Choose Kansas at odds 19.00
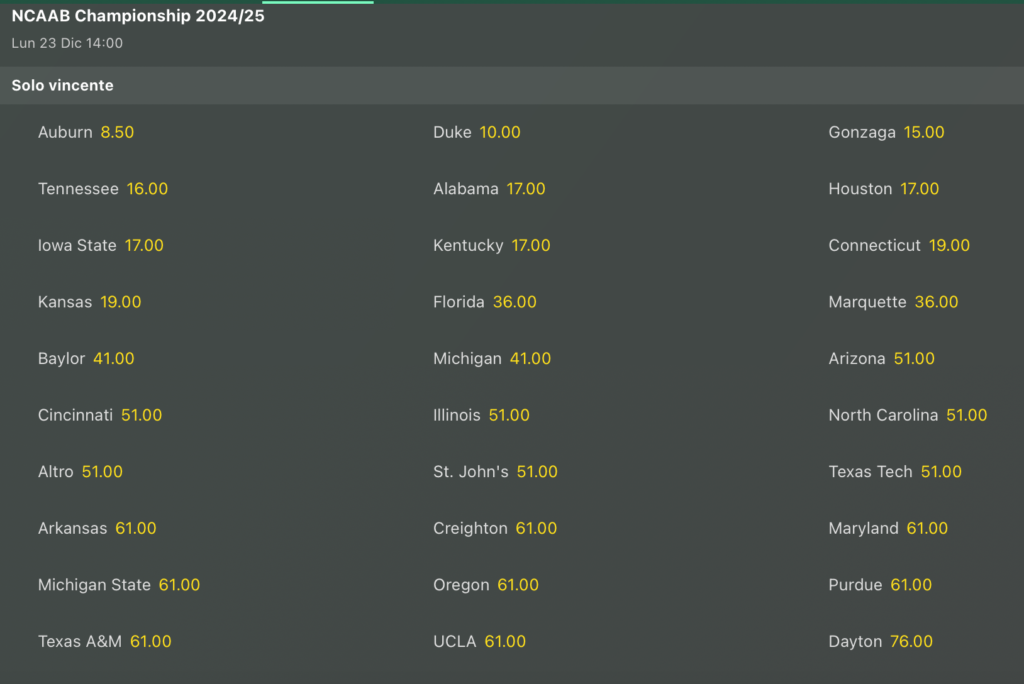 point(89,302)
